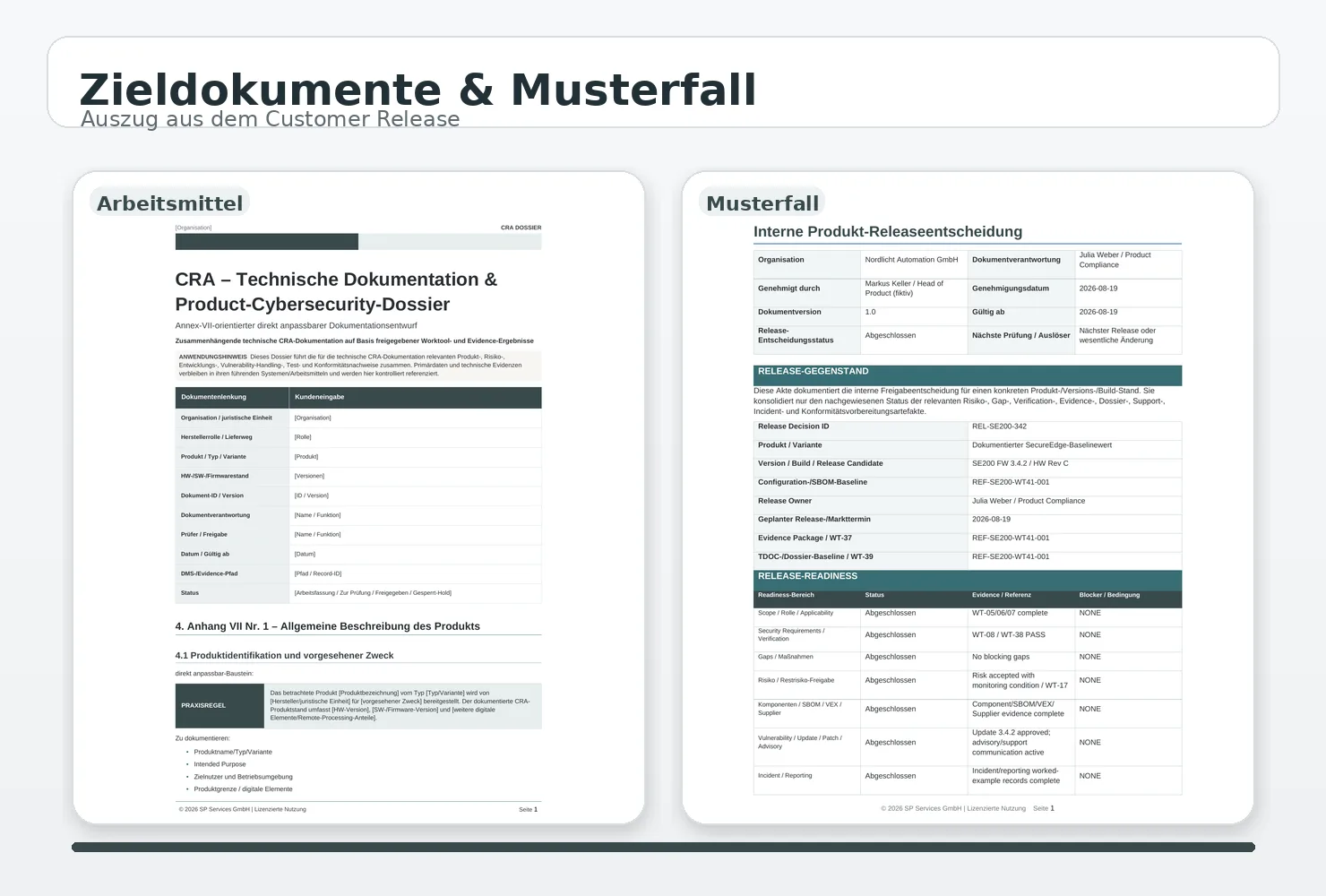
Task: Click the 'CRA – Technische Dokumentation' document title
Action: (336, 292)
